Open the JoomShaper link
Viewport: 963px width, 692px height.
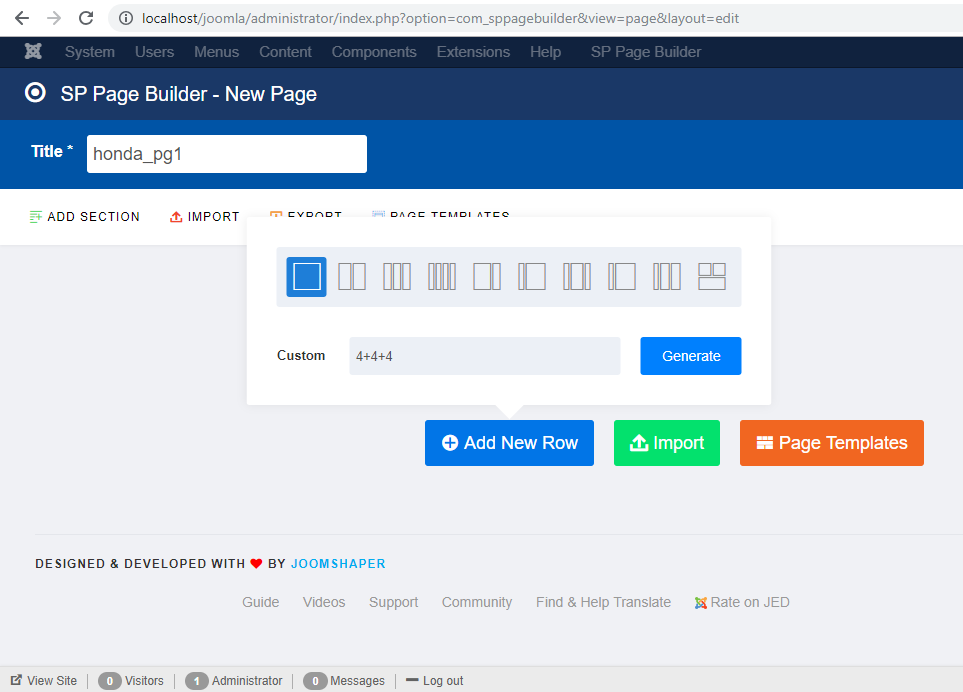pyautogui.click(x=338, y=564)
